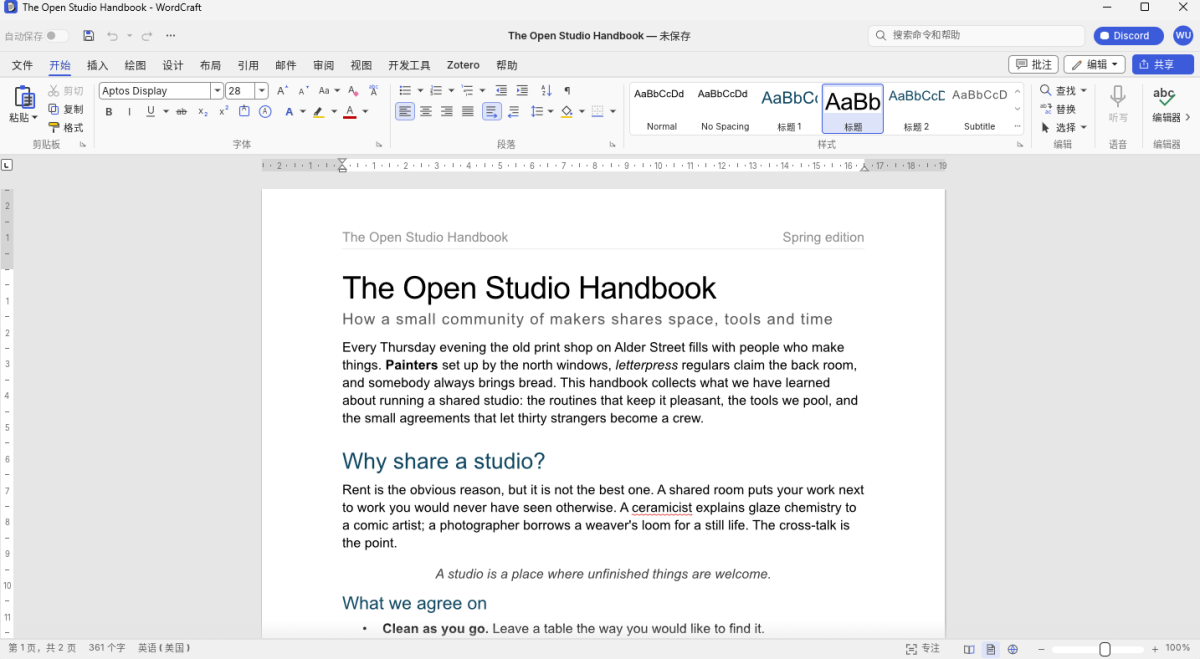1200x659 pixels.
Task: Decrease the paragraph indent
Action: click(x=501, y=91)
